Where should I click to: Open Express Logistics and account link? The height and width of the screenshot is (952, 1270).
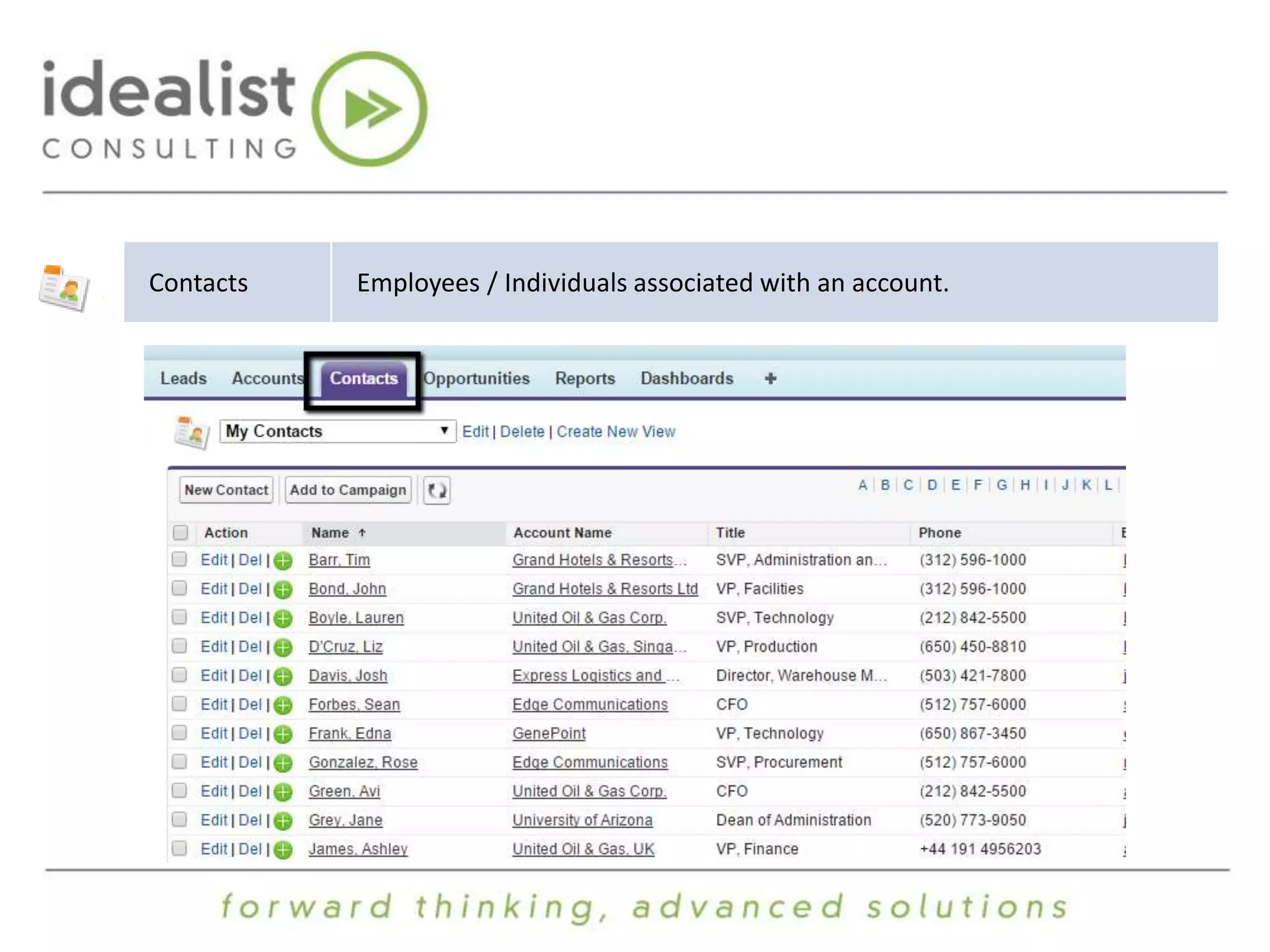pyautogui.click(x=596, y=676)
